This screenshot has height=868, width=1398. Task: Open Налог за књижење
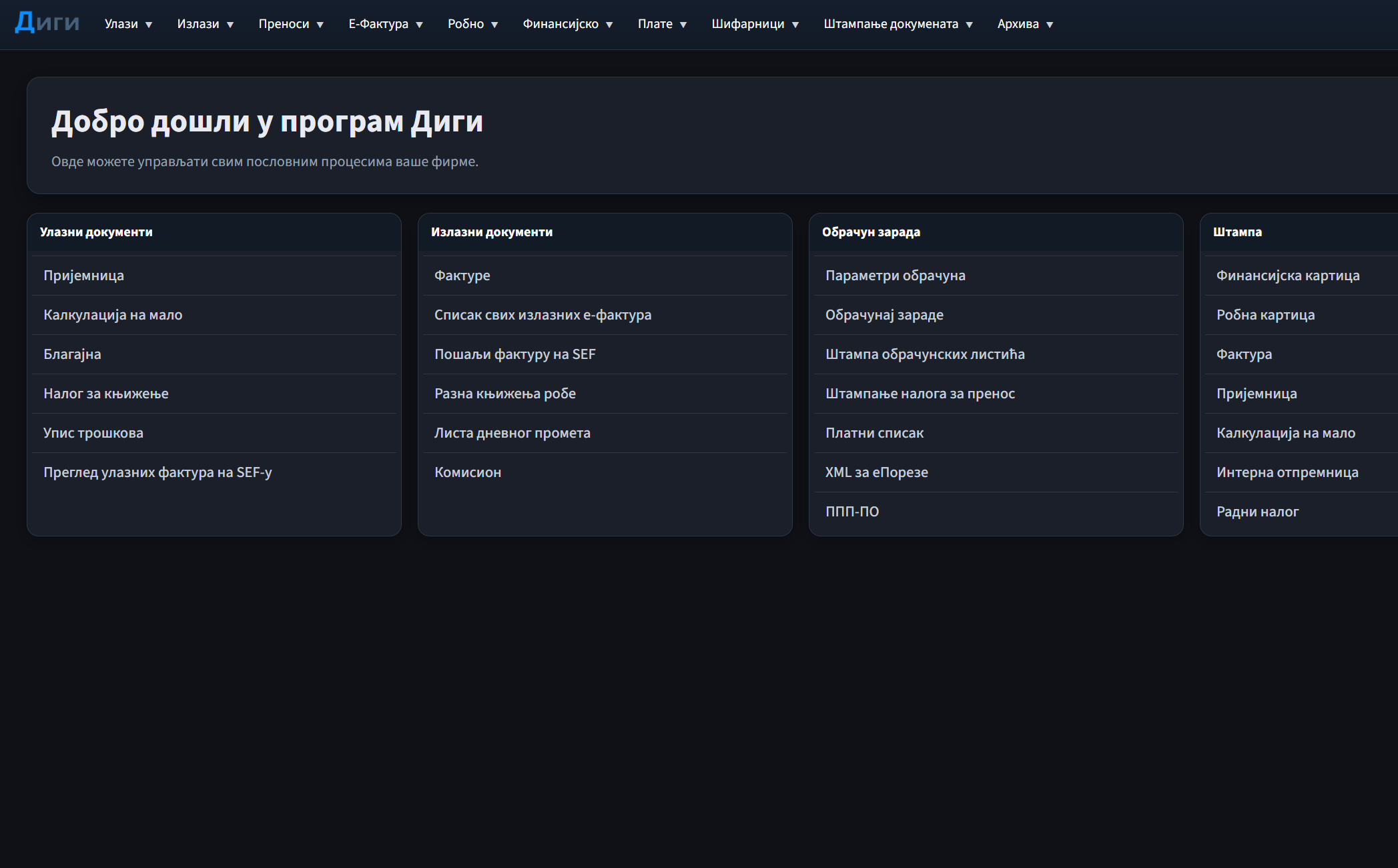pyautogui.click(x=214, y=394)
